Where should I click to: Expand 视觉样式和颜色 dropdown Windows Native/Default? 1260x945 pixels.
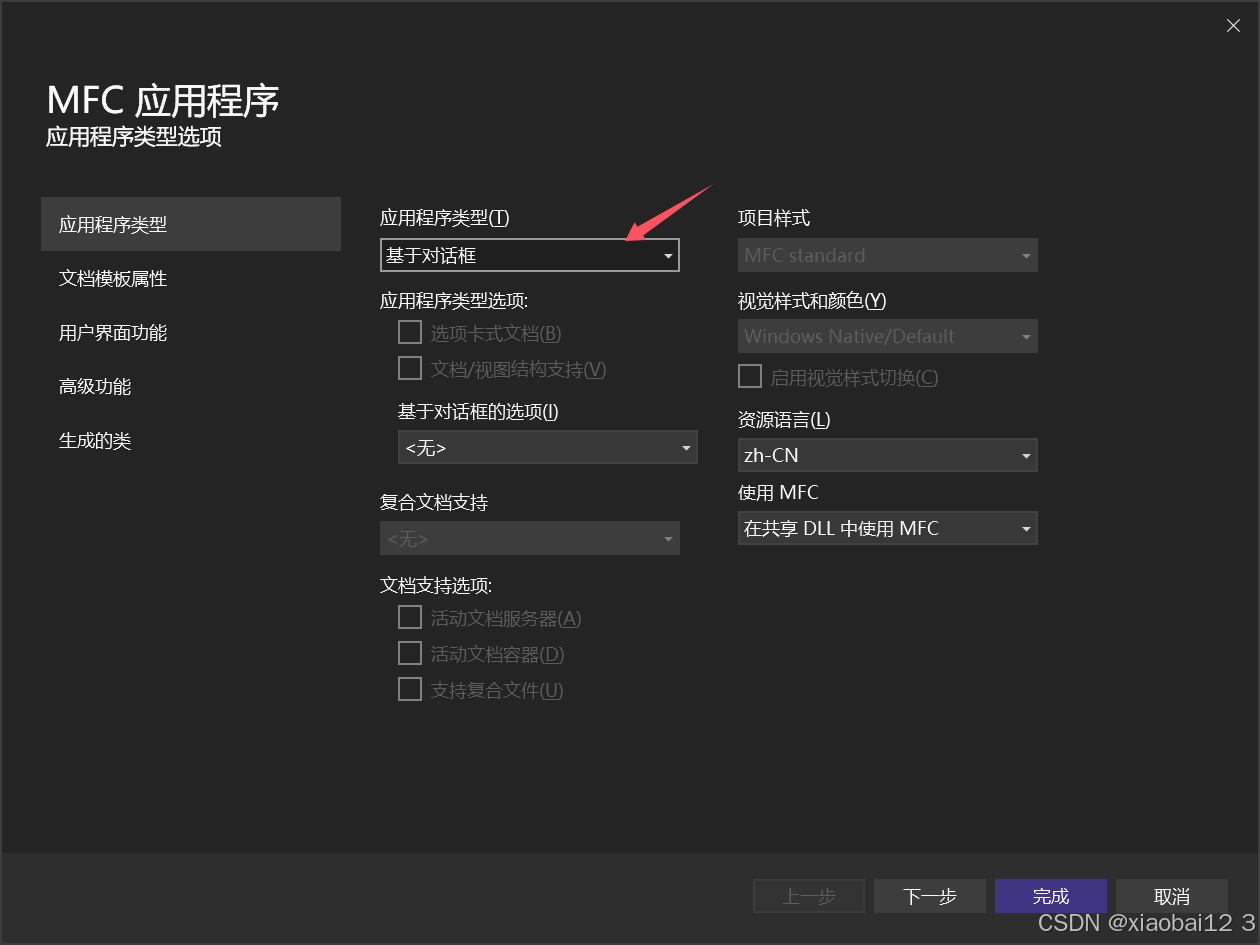pos(888,336)
